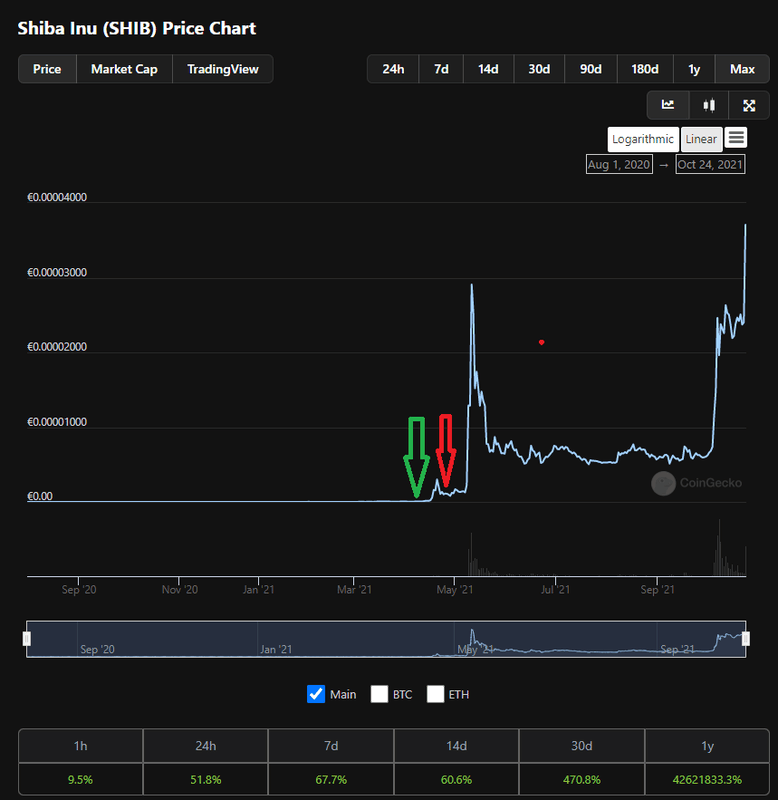Click the May '21 x-axis label
The image size is (778, 800).
coord(455,590)
